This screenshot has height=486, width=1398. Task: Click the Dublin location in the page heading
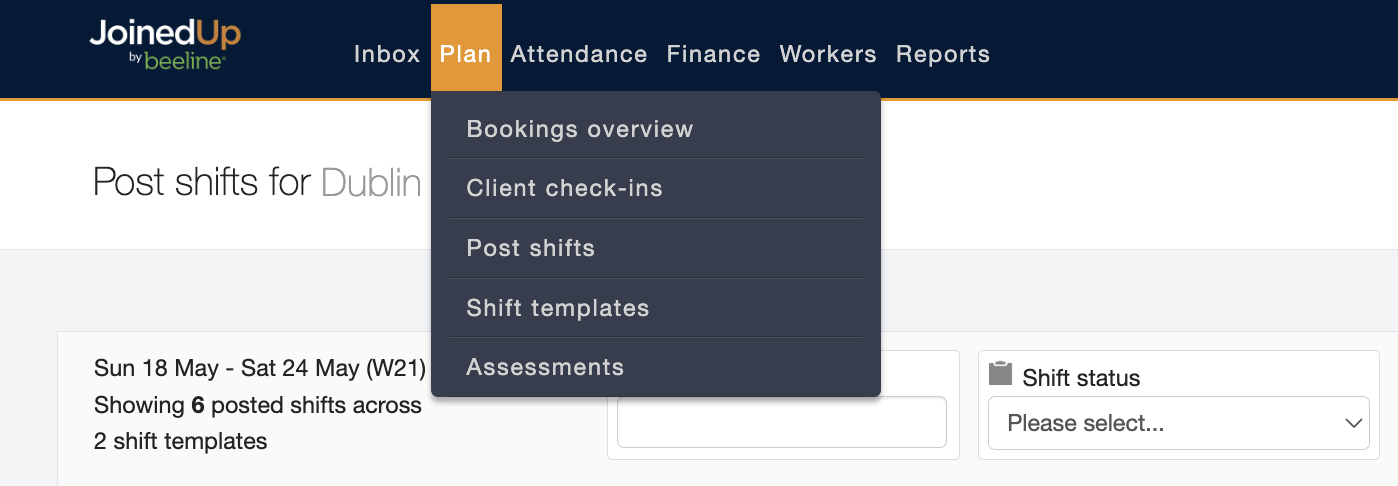(x=371, y=183)
